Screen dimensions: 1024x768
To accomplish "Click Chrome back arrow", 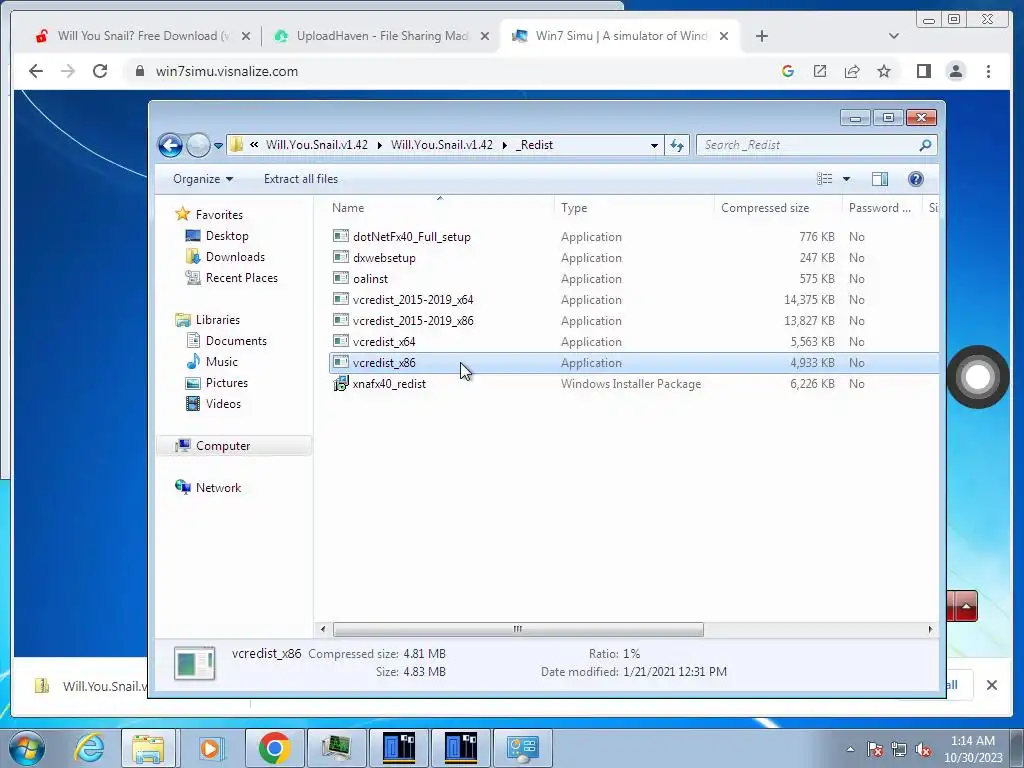I will (36, 71).
